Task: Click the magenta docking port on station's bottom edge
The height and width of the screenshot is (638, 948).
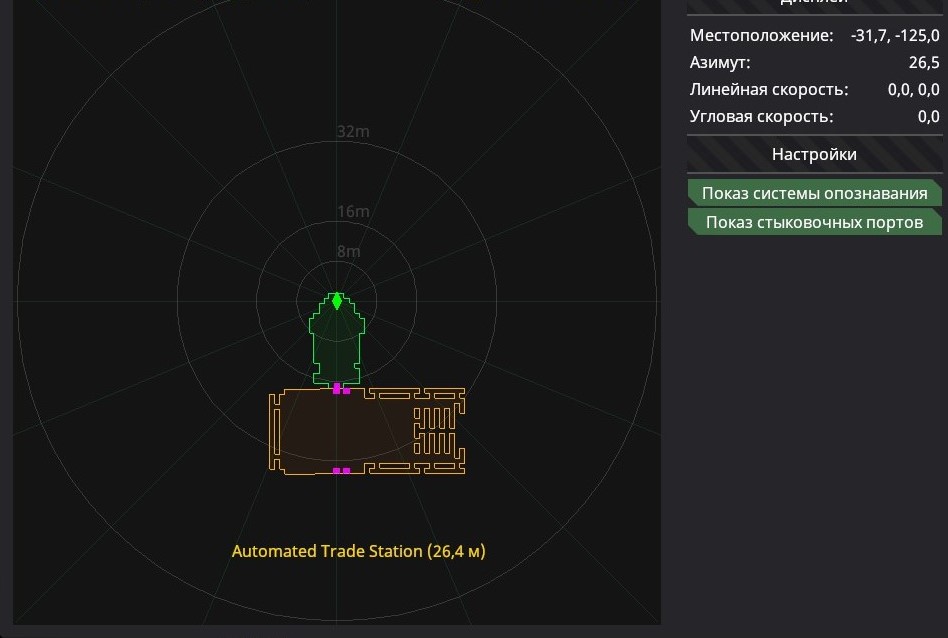Action: click(341, 470)
